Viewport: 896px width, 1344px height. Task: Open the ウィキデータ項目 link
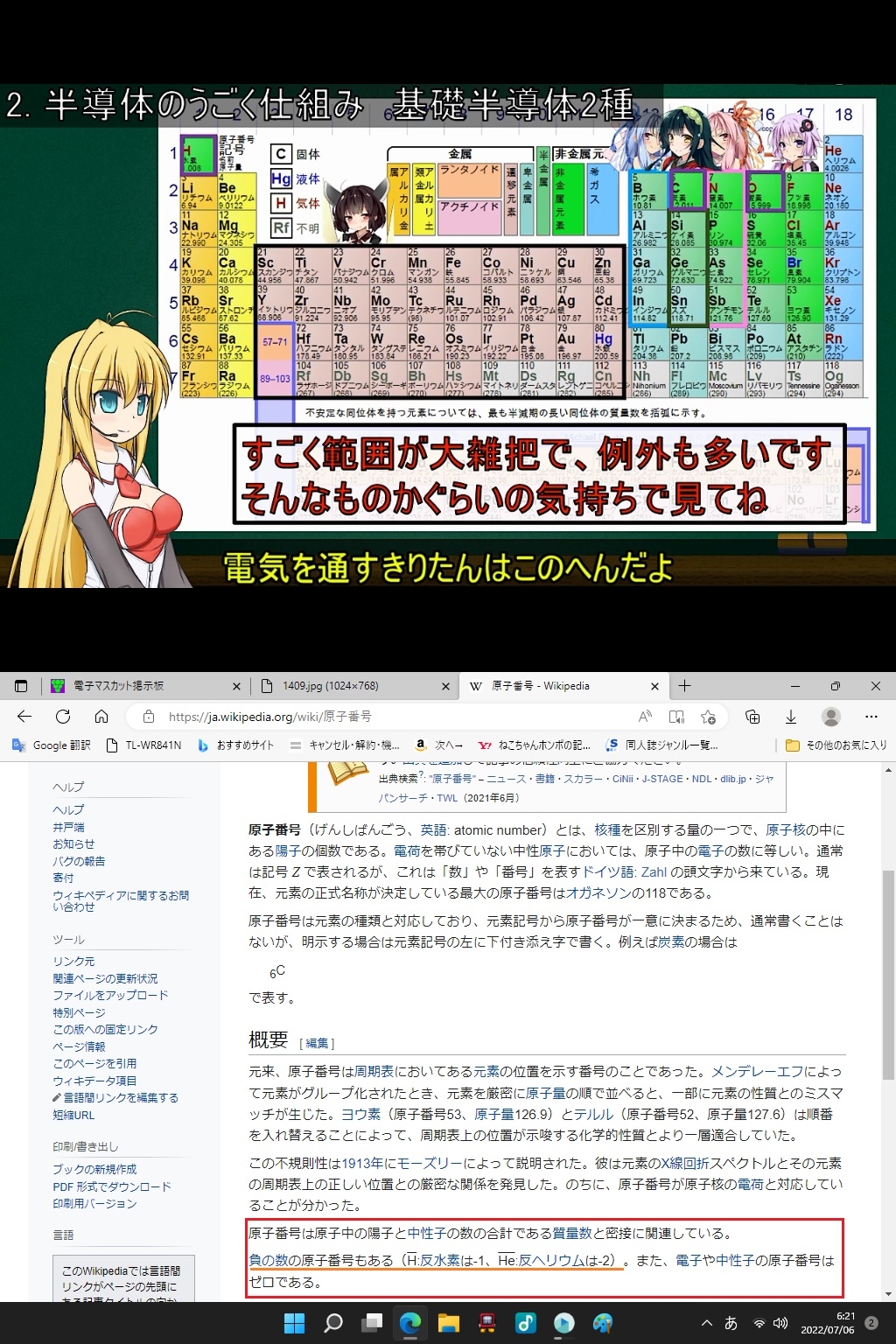click(94, 1081)
